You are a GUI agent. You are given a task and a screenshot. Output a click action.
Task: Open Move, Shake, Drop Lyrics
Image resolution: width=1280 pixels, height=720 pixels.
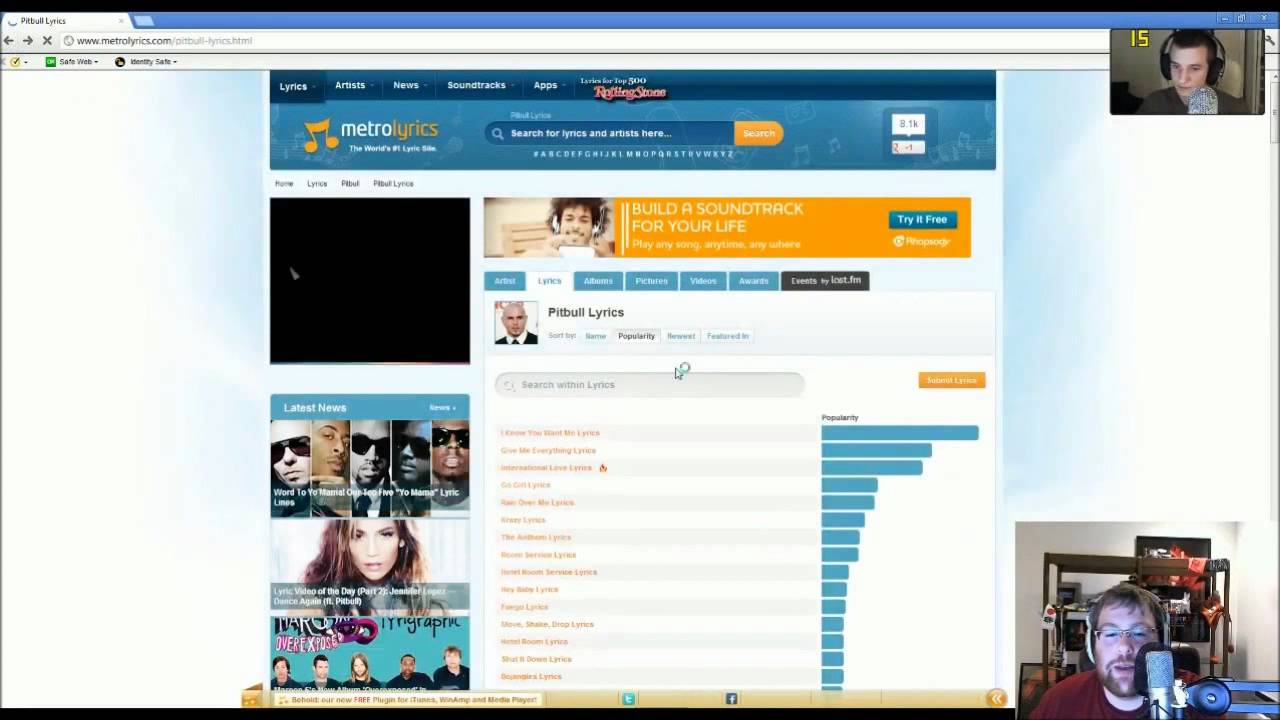[547, 624]
